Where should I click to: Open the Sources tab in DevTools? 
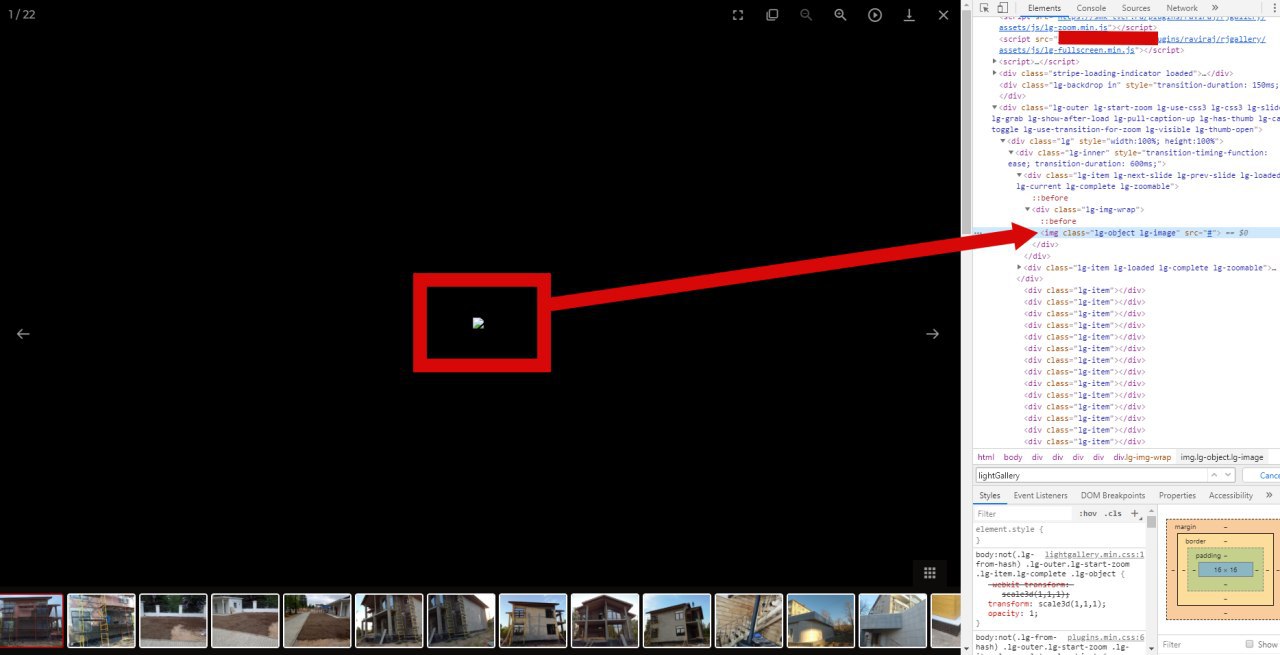click(x=1136, y=8)
